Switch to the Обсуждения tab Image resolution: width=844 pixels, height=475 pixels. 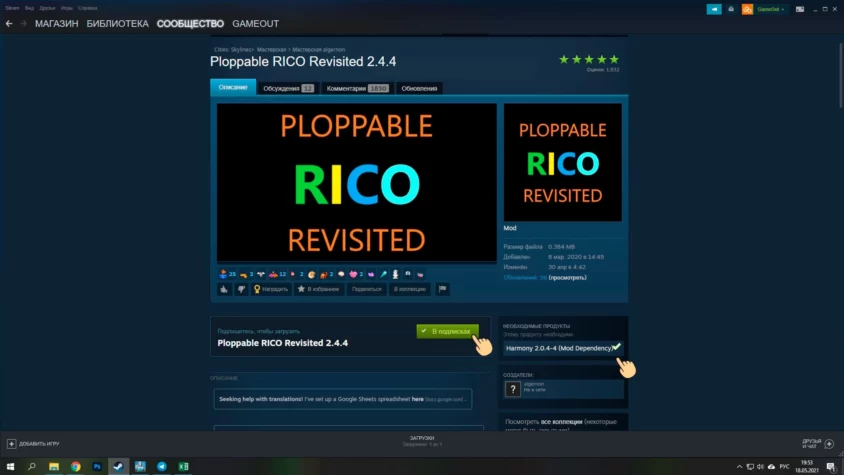(288, 88)
